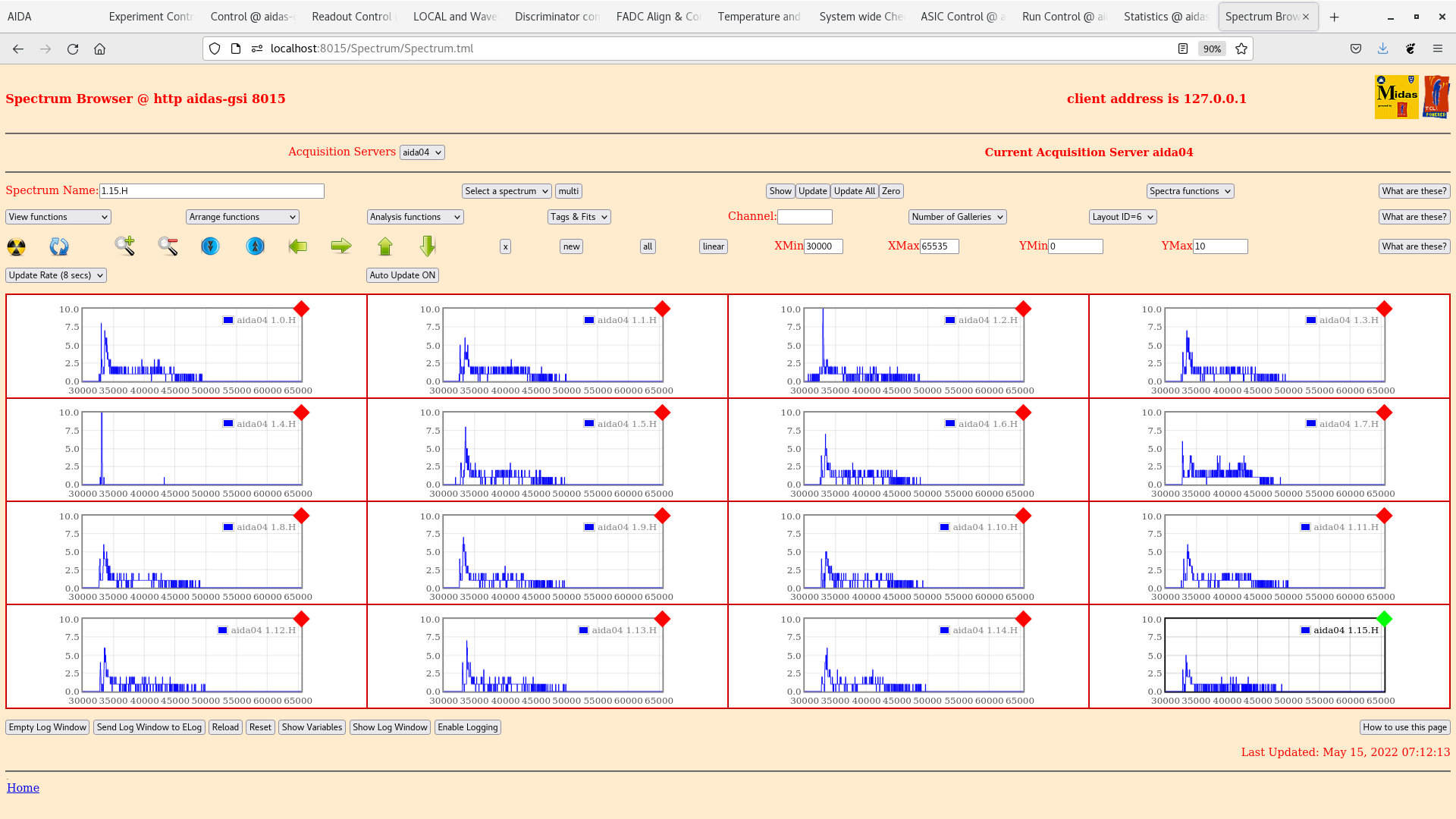1456x819 pixels.
Task: Click the zoom out magnifier icon
Action: tap(168, 246)
